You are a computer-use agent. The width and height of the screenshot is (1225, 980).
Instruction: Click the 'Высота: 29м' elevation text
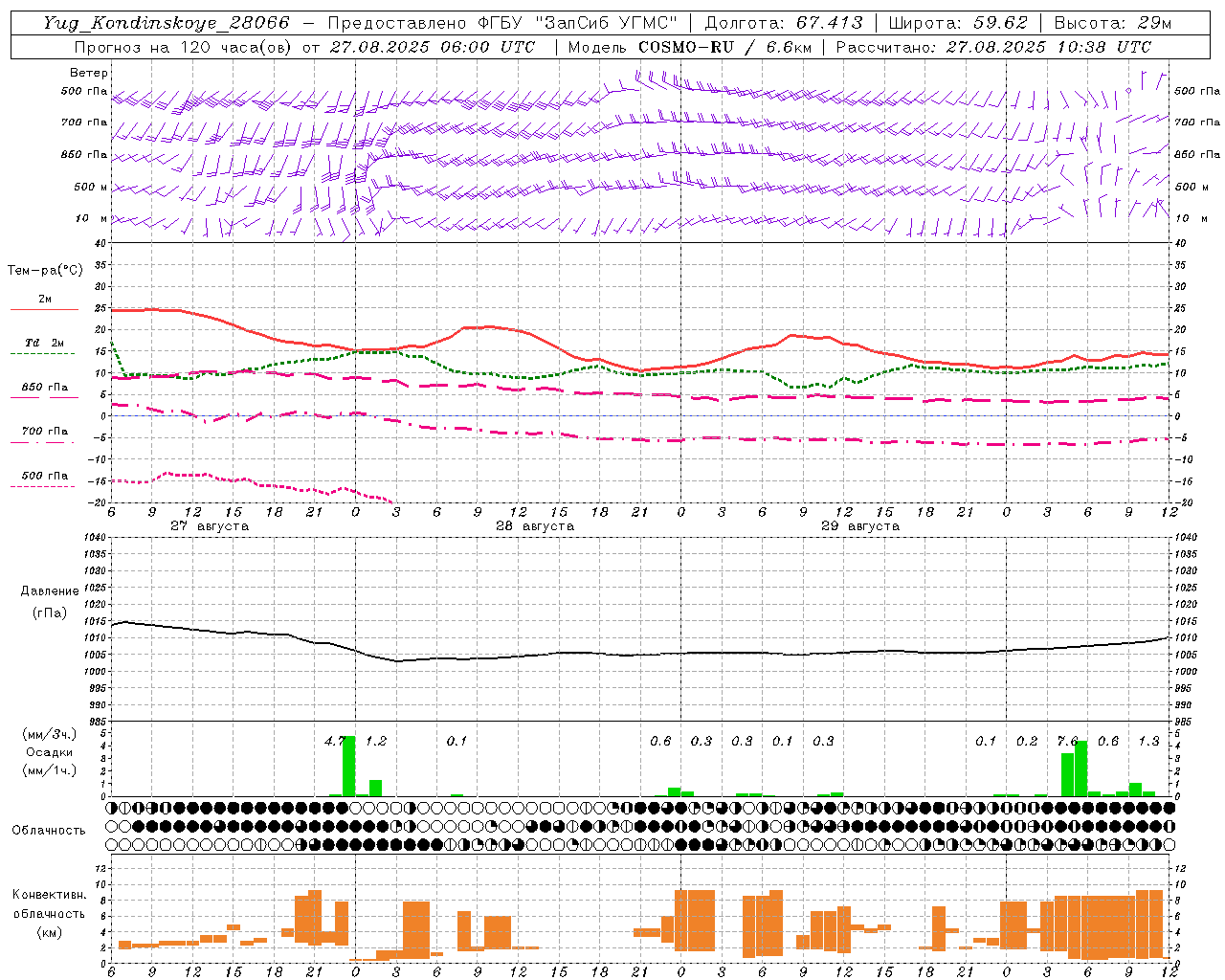click(1112, 23)
